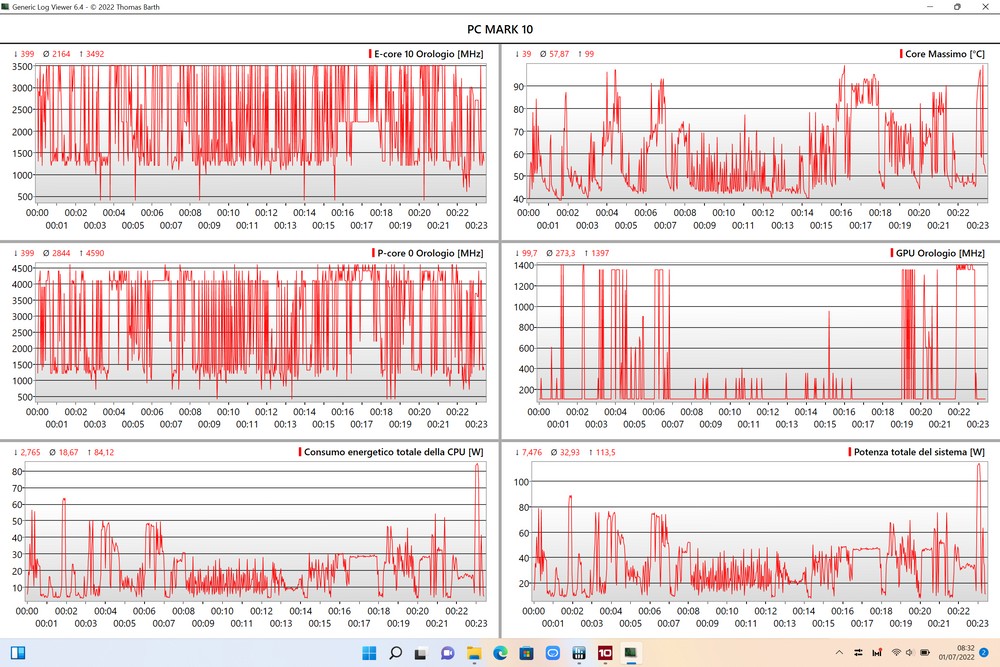Viewport: 1000px width, 667px height.
Task: Click the PC MARK 10 heading
Action: point(500,29)
